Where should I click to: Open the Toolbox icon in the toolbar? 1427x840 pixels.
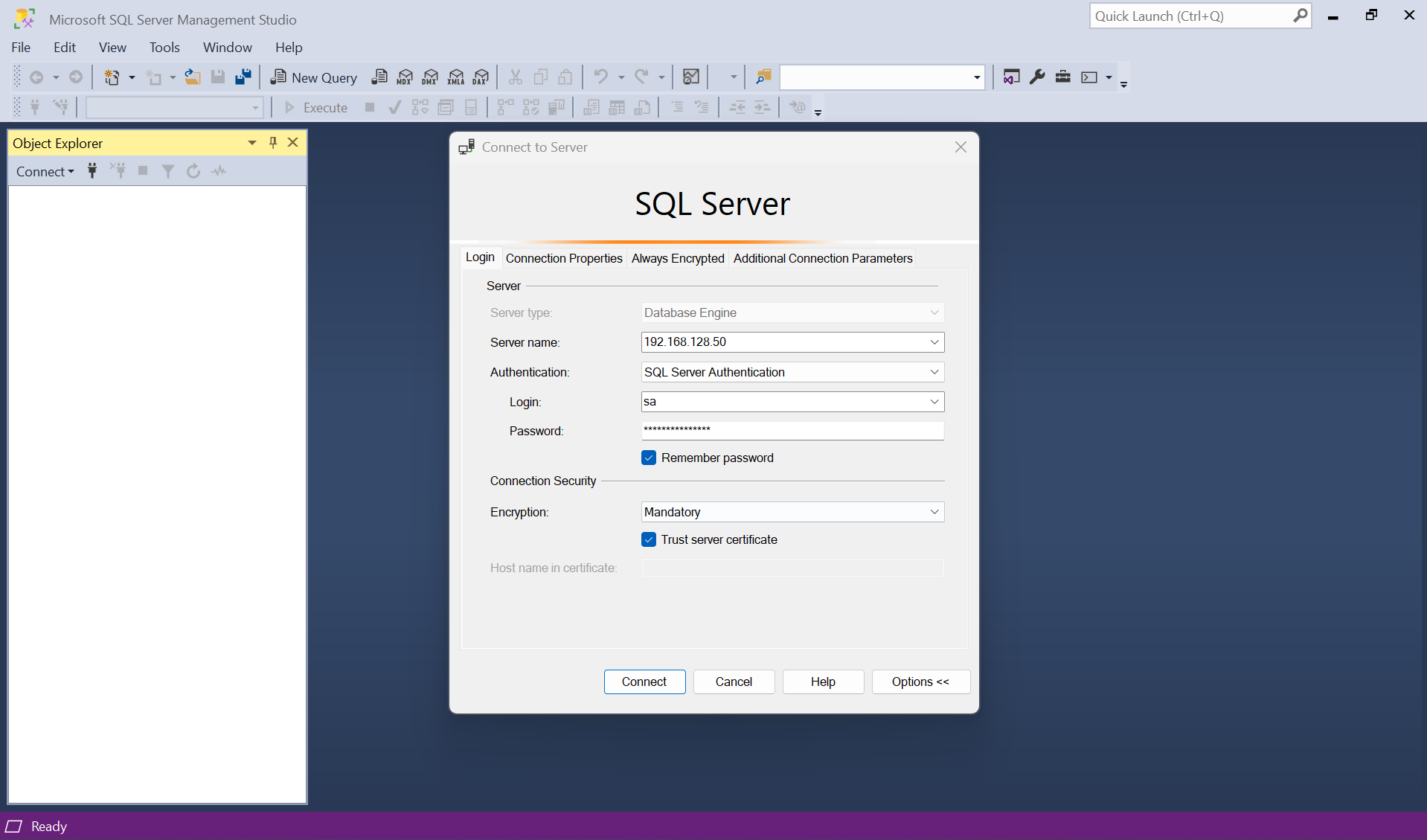(1063, 77)
